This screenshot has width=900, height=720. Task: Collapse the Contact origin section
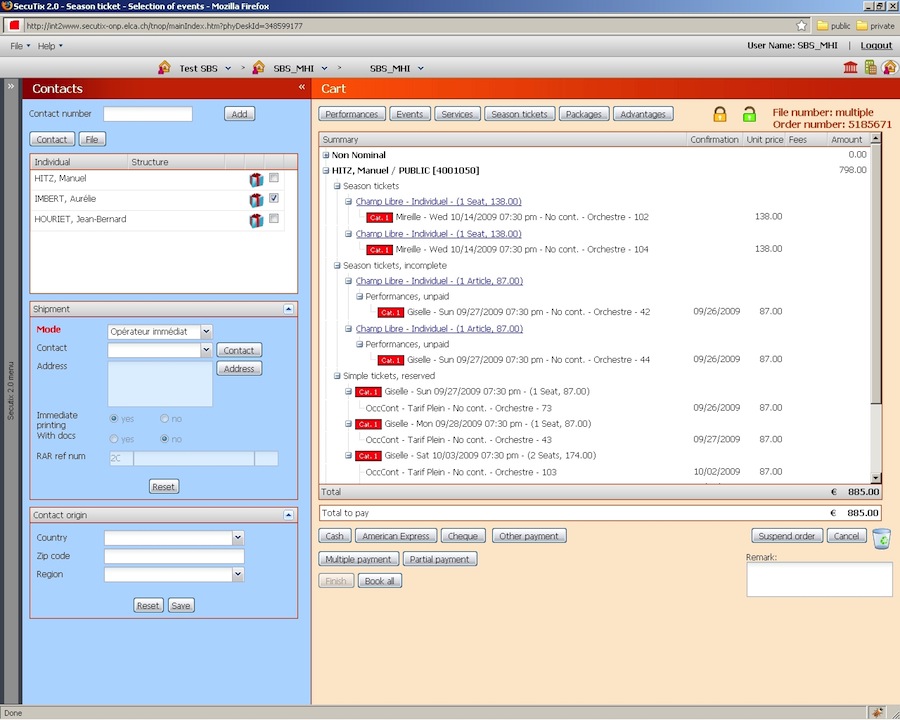288,515
